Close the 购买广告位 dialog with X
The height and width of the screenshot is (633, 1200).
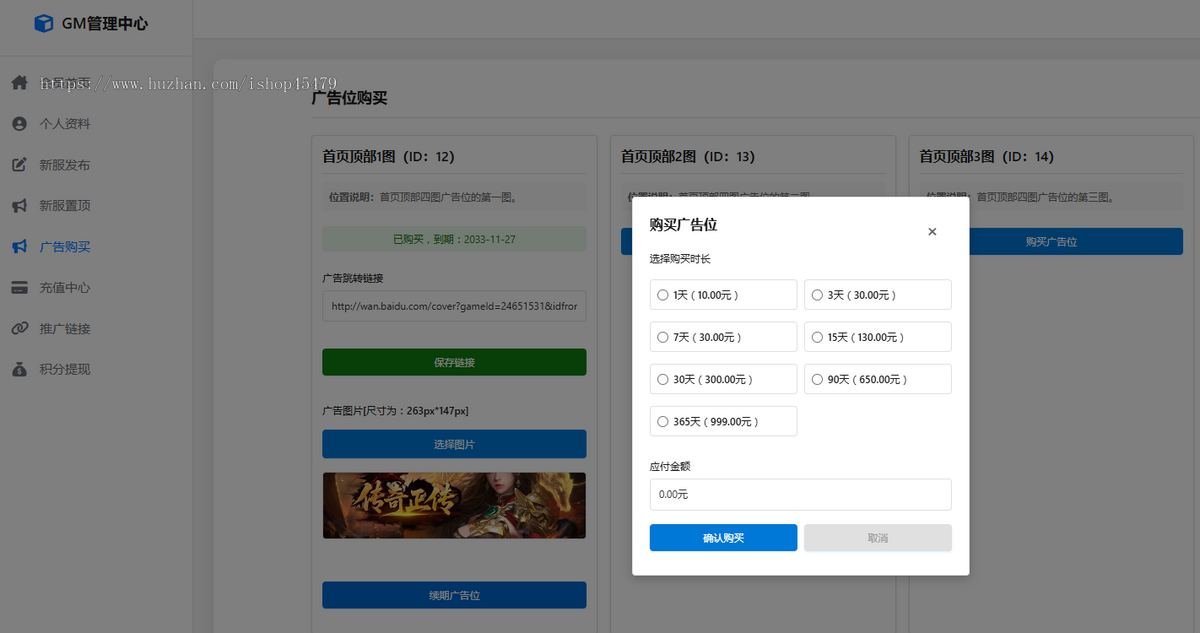[932, 232]
